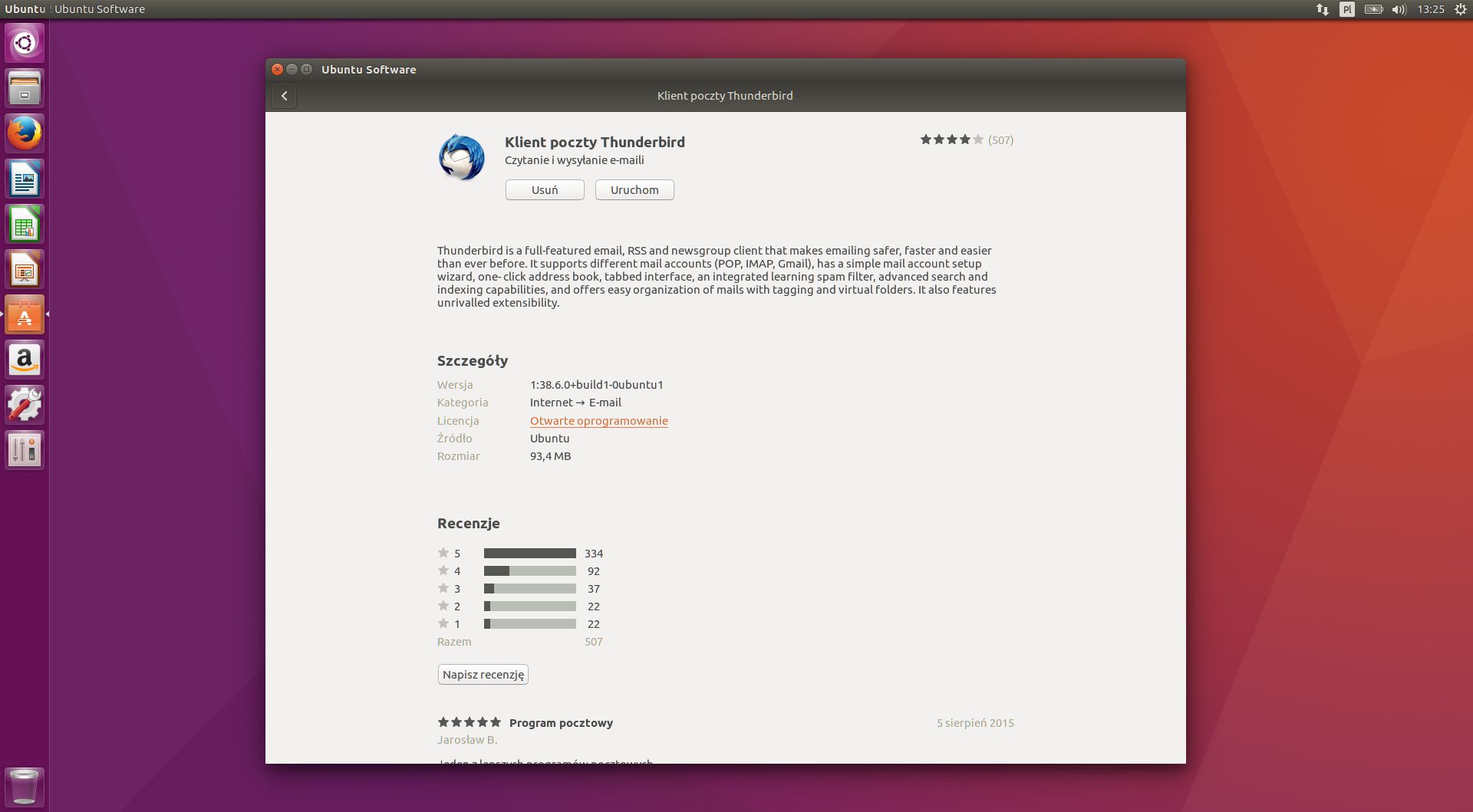Click the Thunderbird description paragraph
The width and height of the screenshot is (1473, 812).
coord(717,277)
